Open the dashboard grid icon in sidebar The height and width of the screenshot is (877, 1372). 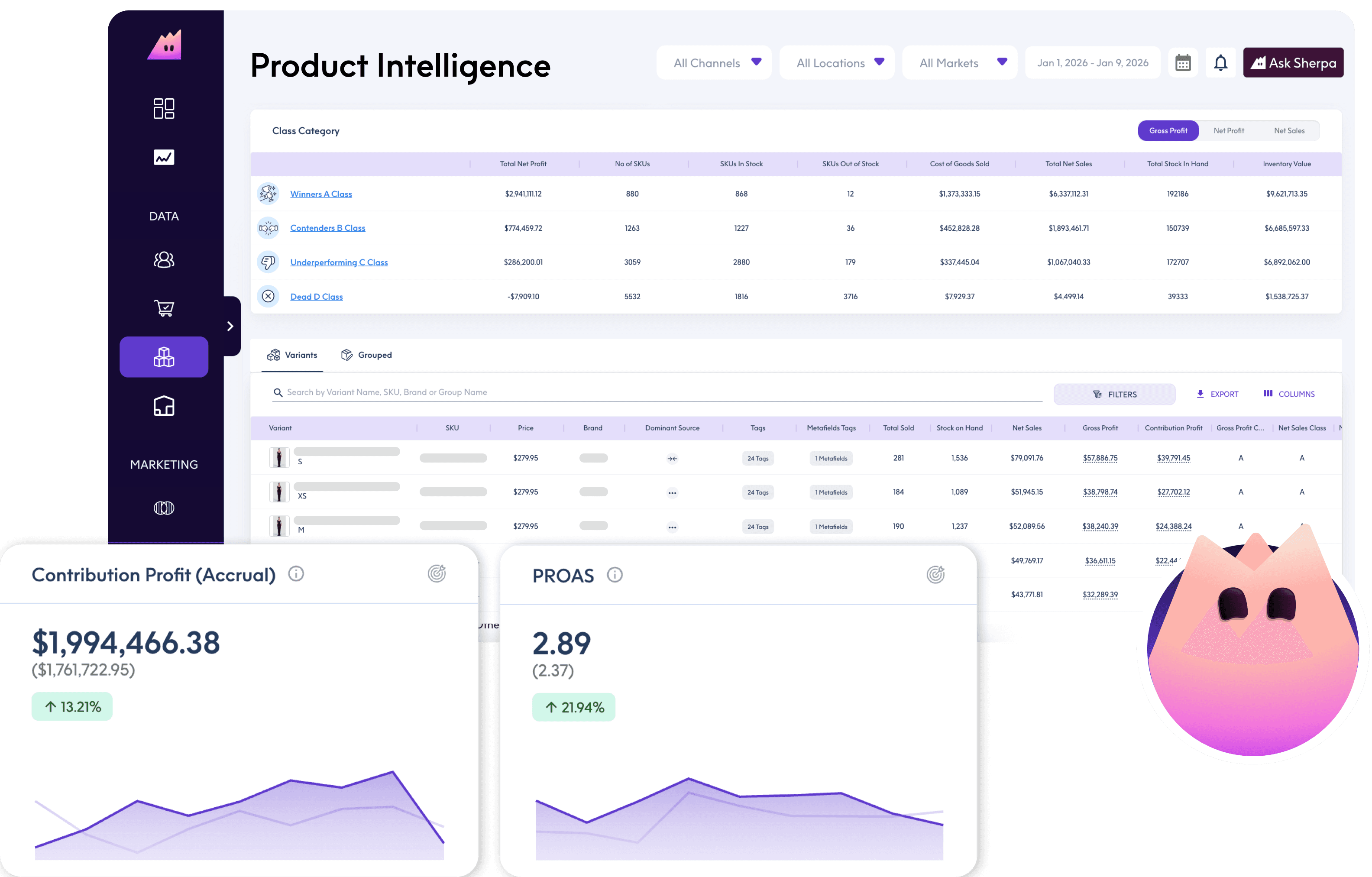point(164,108)
